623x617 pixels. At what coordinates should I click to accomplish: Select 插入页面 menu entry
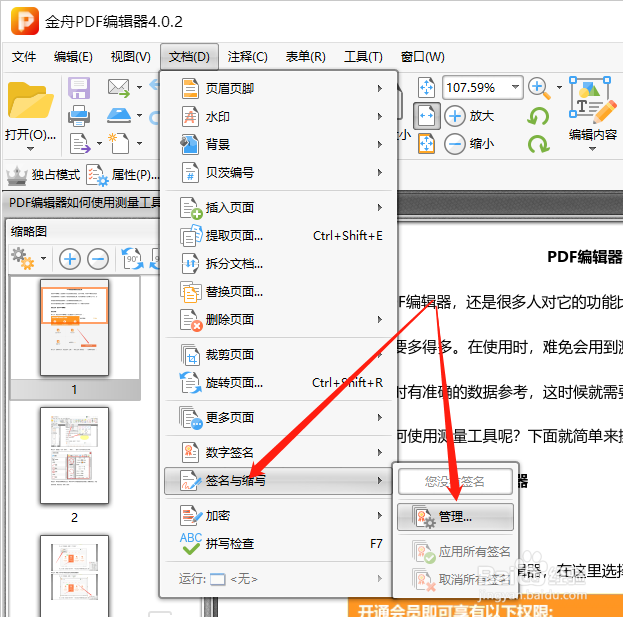pyautogui.click(x=278, y=207)
